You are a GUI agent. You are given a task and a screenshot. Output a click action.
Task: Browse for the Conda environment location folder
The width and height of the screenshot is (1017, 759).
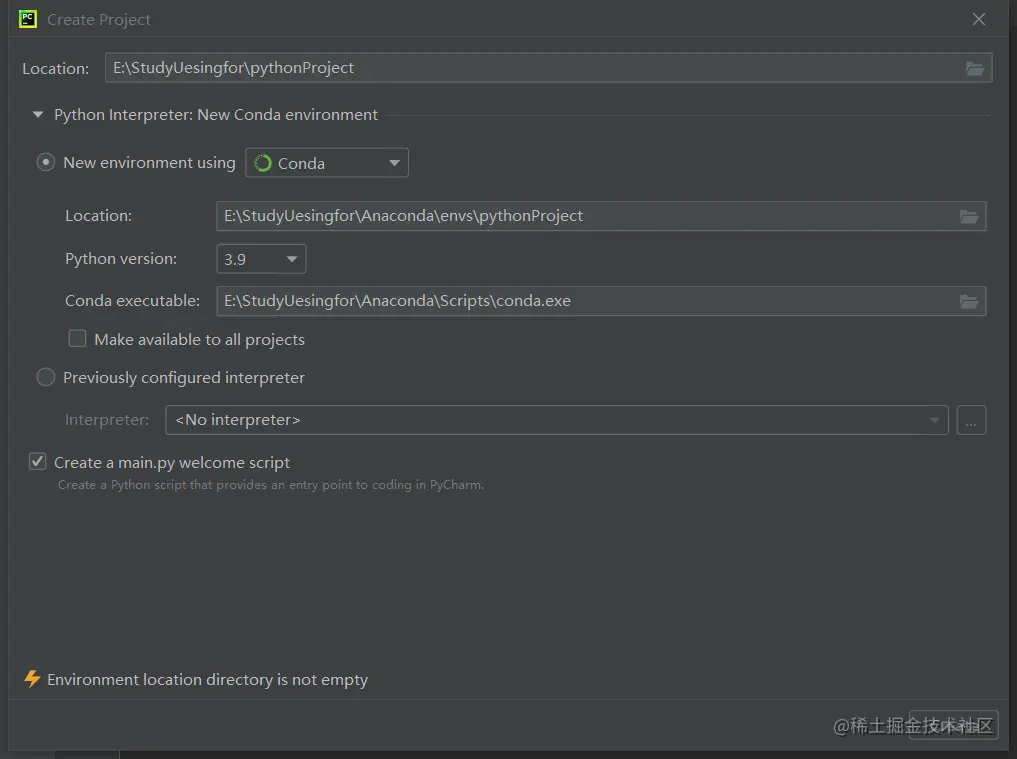pos(968,216)
